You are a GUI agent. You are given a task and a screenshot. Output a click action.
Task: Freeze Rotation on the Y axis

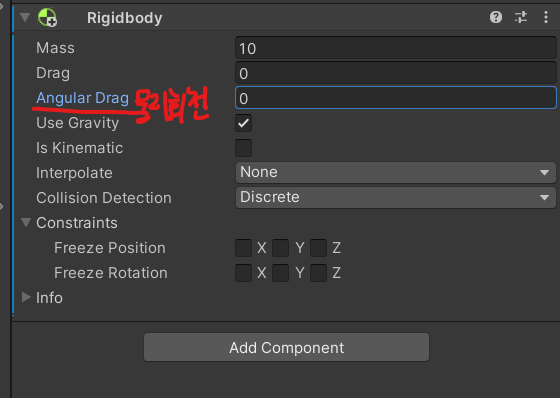pos(281,273)
